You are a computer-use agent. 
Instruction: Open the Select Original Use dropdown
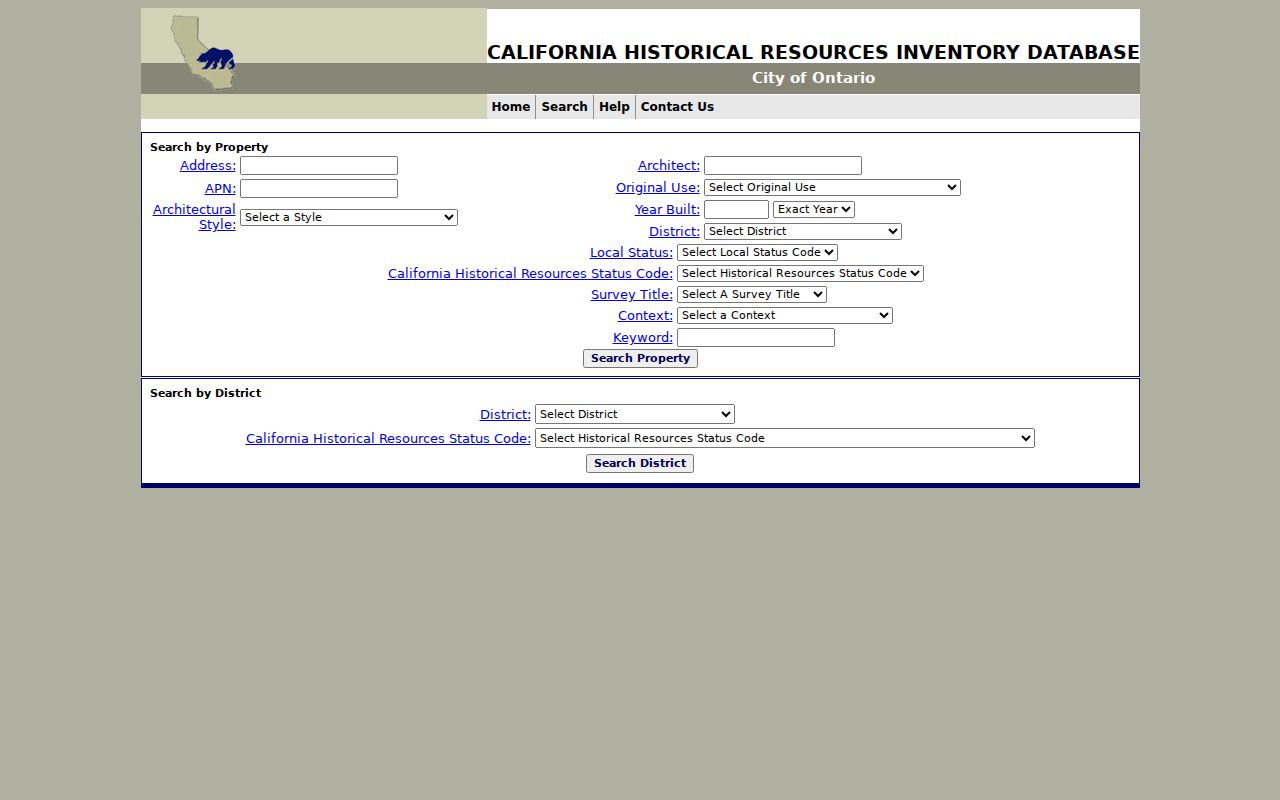pyautogui.click(x=832, y=187)
